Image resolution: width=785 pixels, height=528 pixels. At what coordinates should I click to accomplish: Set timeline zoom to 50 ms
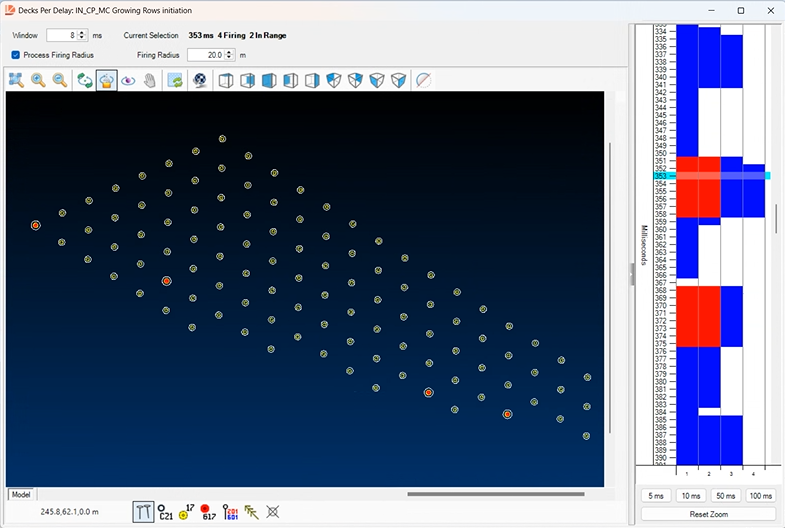click(725, 496)
